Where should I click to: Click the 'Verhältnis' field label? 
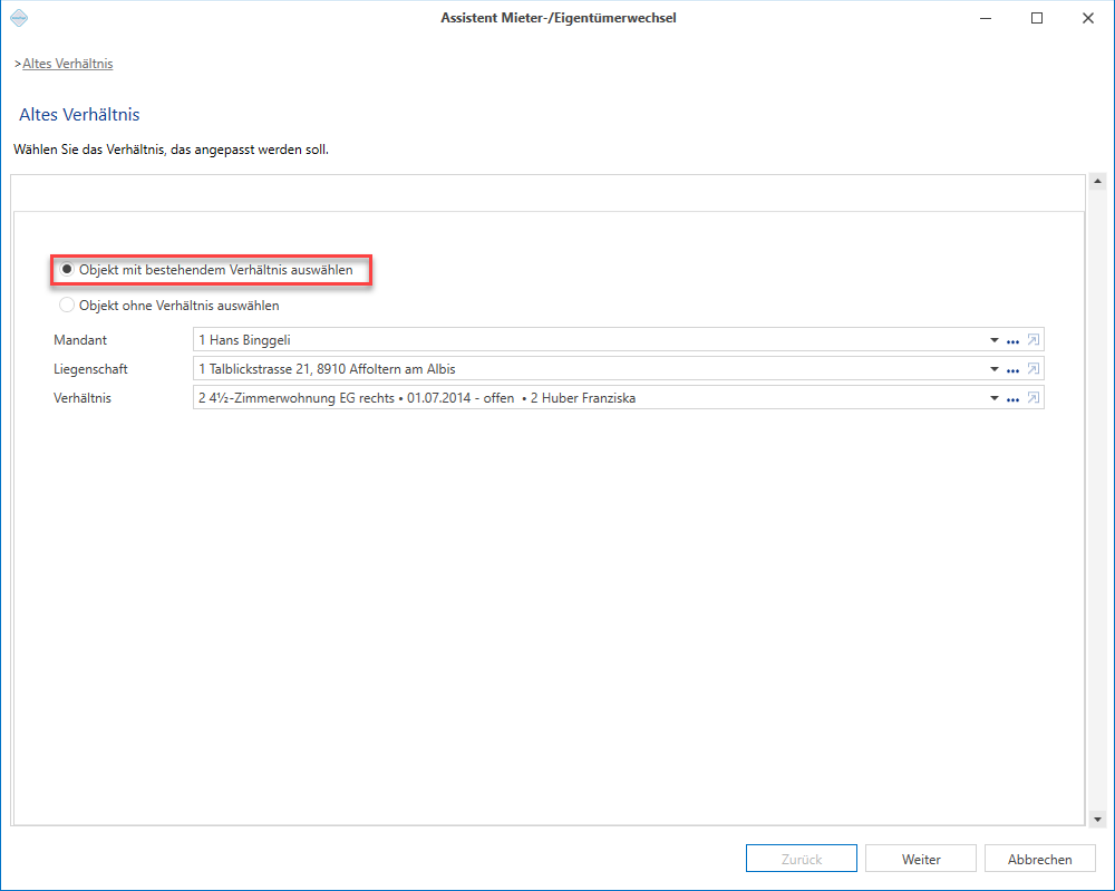tap(82, 398)
